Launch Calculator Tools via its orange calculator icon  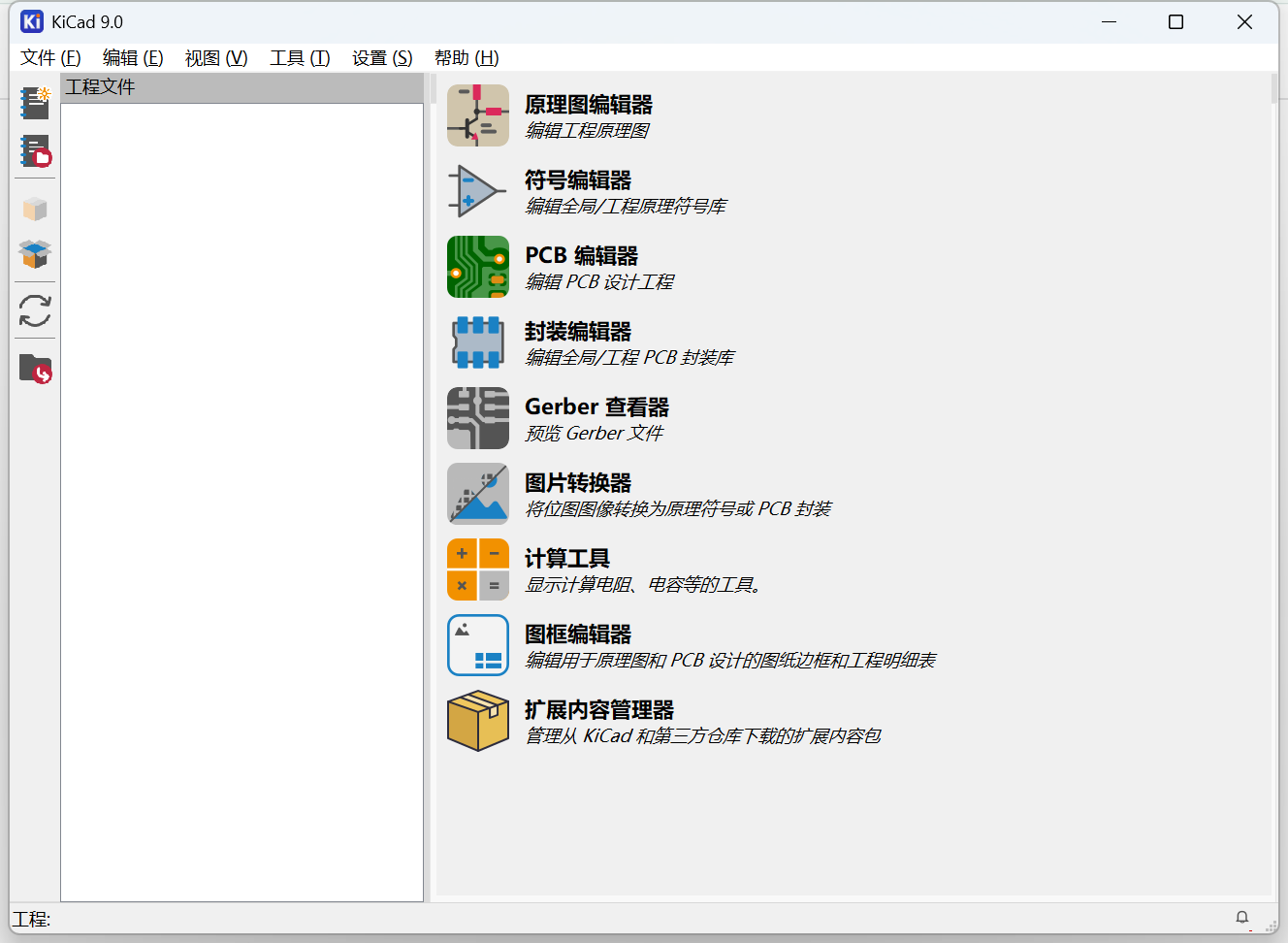tap(478, 569)
